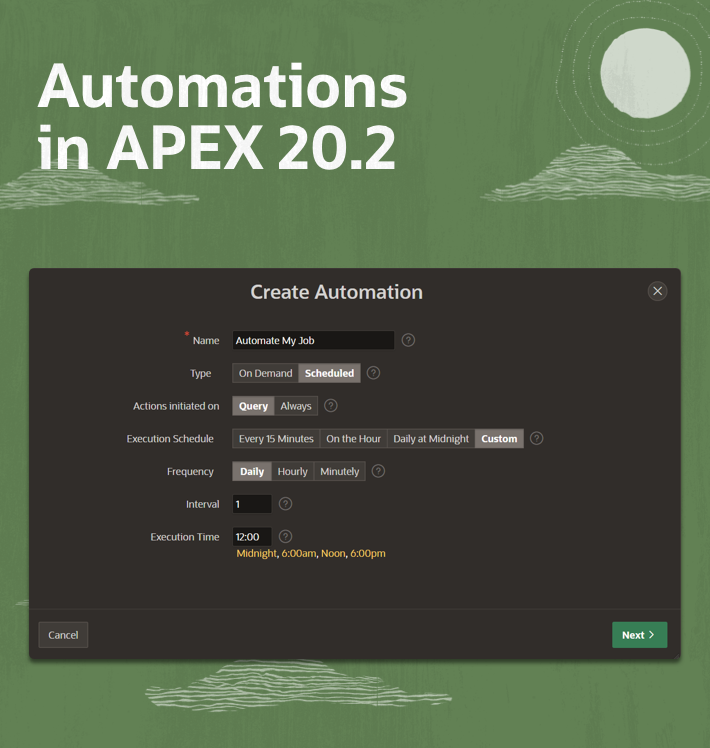The width and height of the screenshot is (710, 748).
Task: Click the Execution Time label
Action: [x=185, y=537]
